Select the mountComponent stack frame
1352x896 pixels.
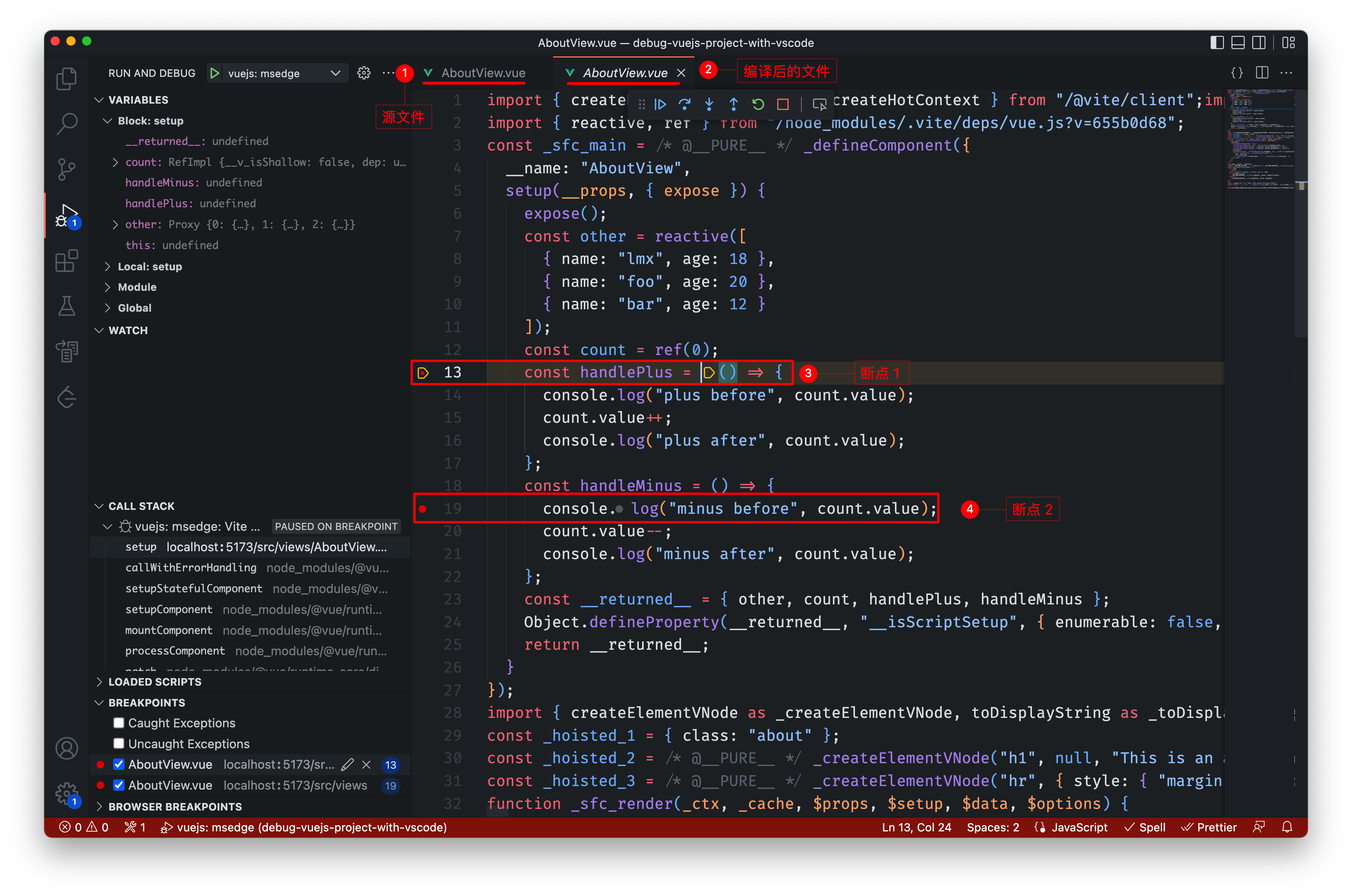point(250,630)
